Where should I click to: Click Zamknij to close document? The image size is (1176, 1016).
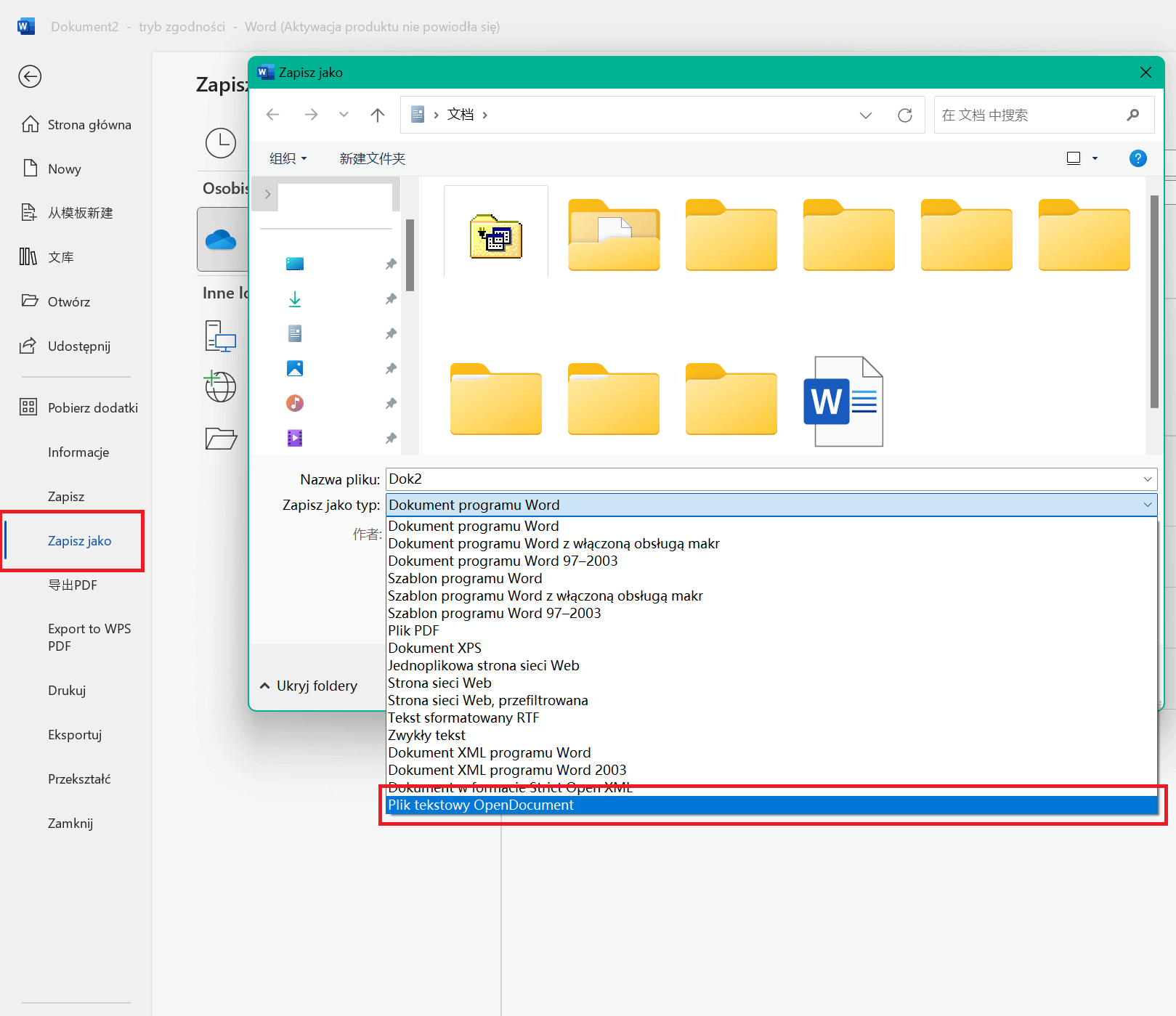pos(70,824)
